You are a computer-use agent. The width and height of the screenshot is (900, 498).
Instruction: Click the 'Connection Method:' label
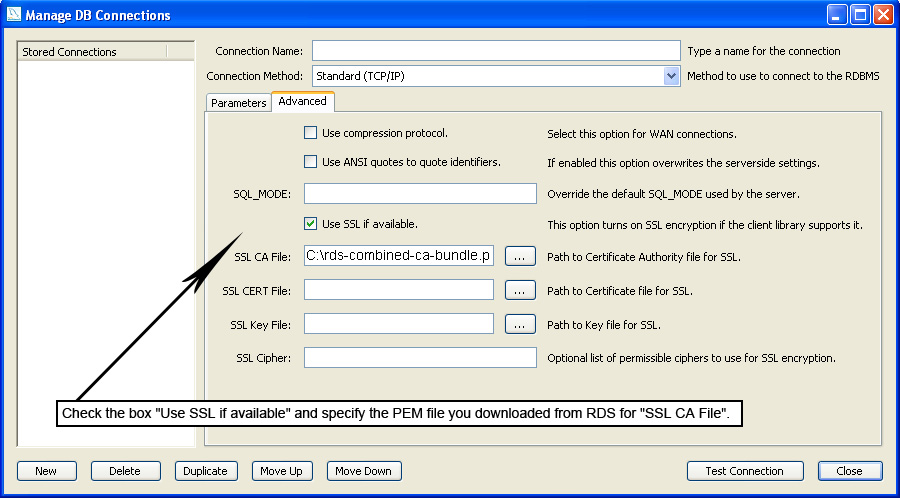254,76
